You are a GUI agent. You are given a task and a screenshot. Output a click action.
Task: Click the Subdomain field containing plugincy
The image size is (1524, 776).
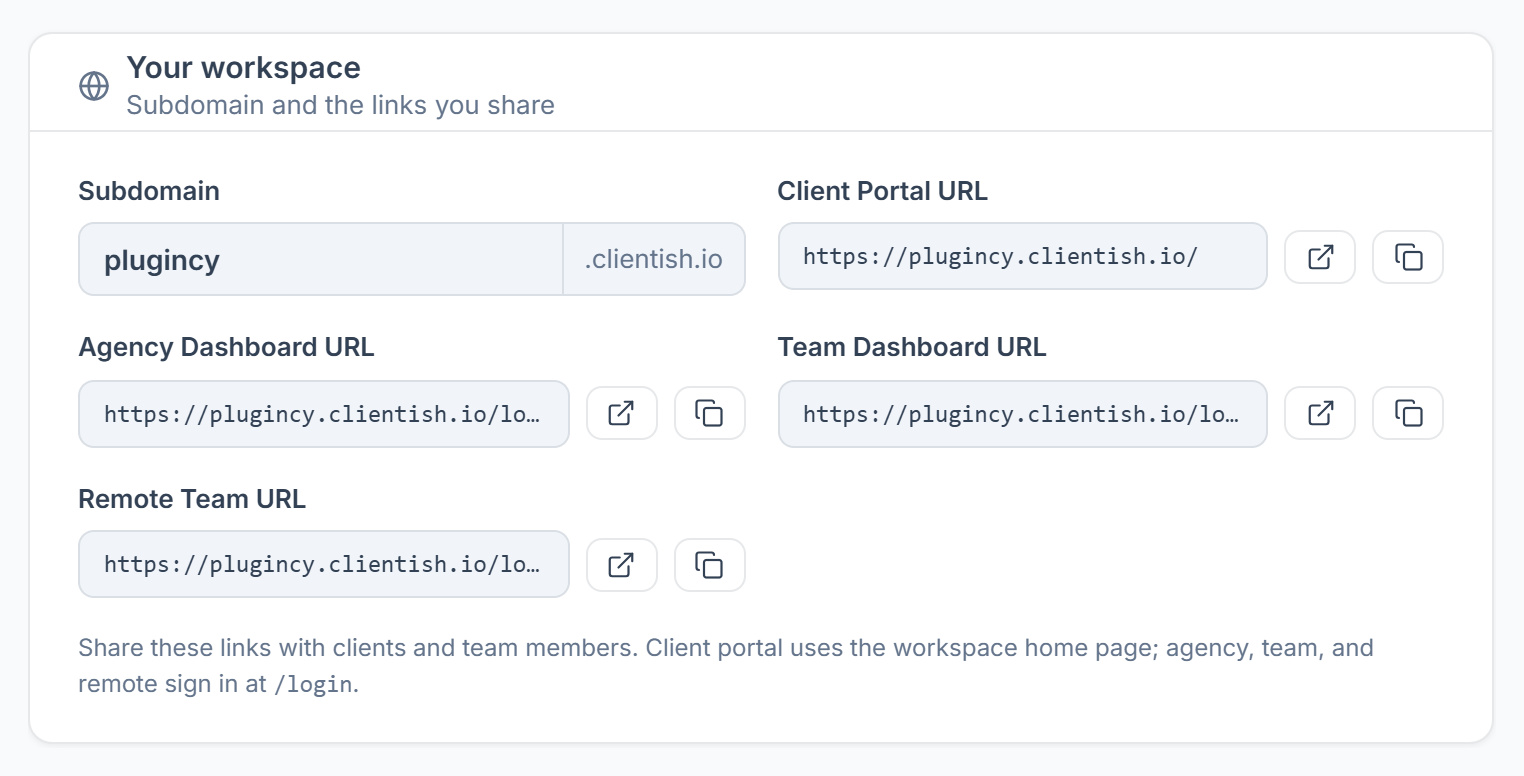point(321,259)
